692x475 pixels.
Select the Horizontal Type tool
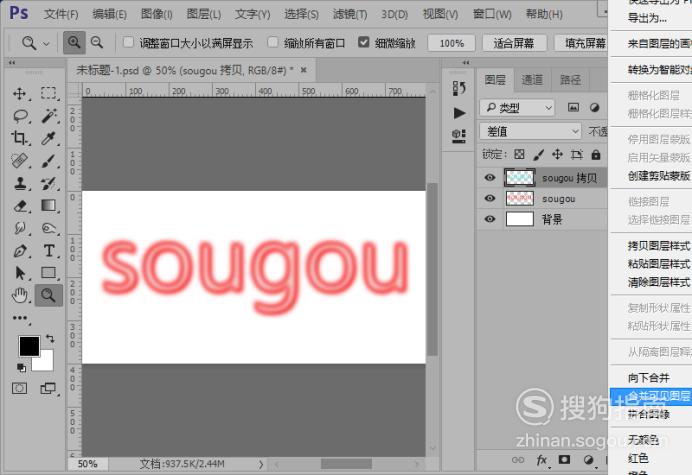point(49,251)
